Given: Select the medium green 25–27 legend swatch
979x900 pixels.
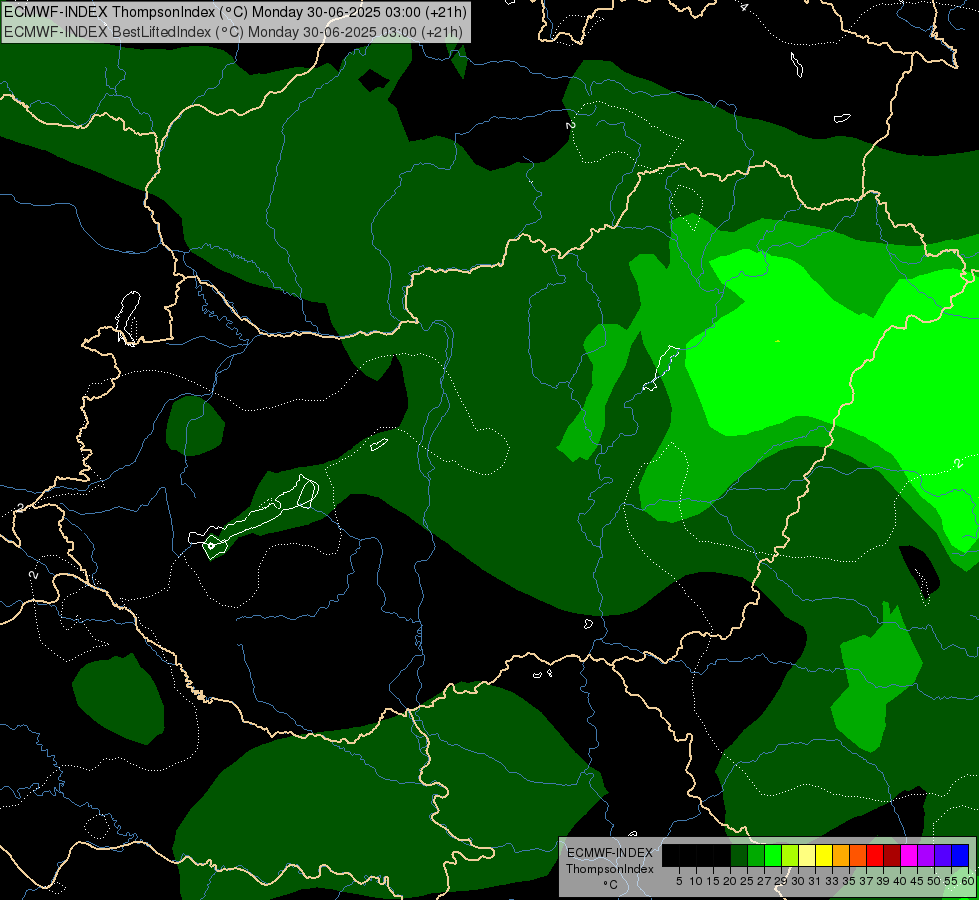Looking at the screenshot, I should pyautogui.click(x=756, y=856).
